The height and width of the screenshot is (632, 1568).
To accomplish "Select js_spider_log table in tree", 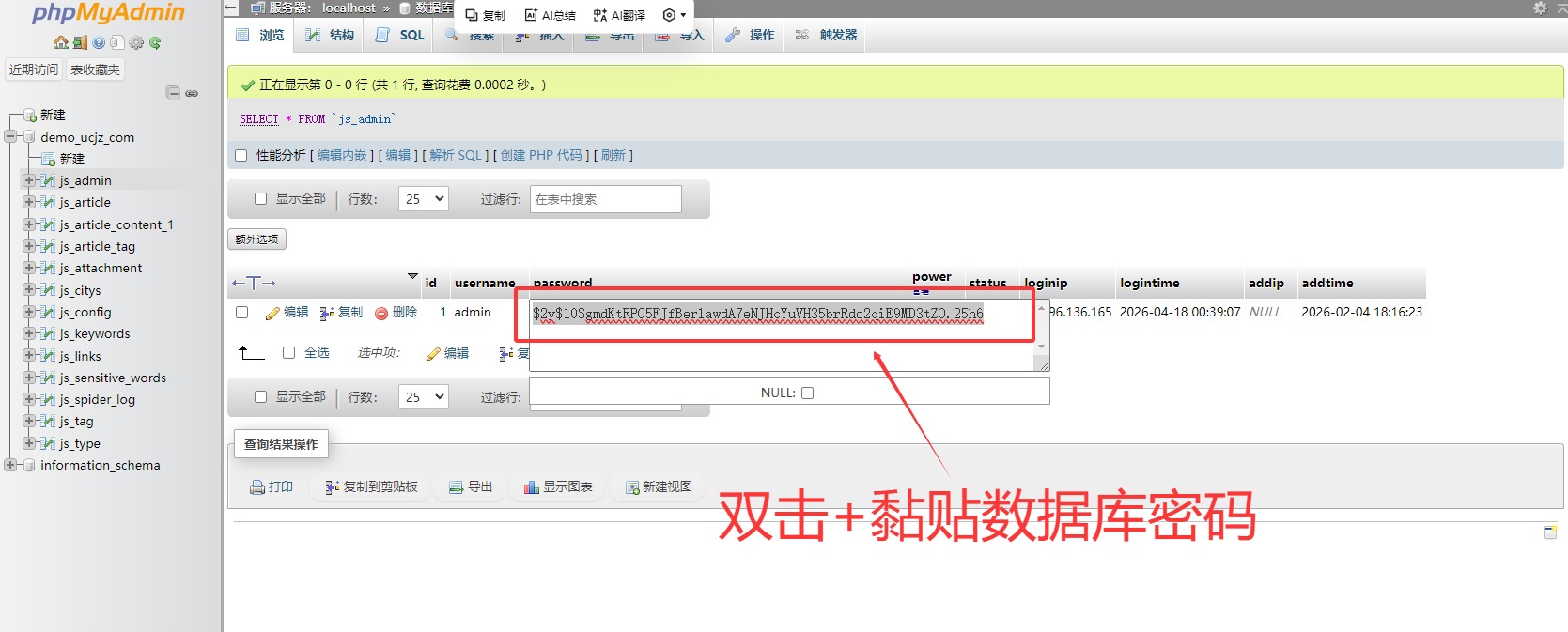I will (97, 399).
